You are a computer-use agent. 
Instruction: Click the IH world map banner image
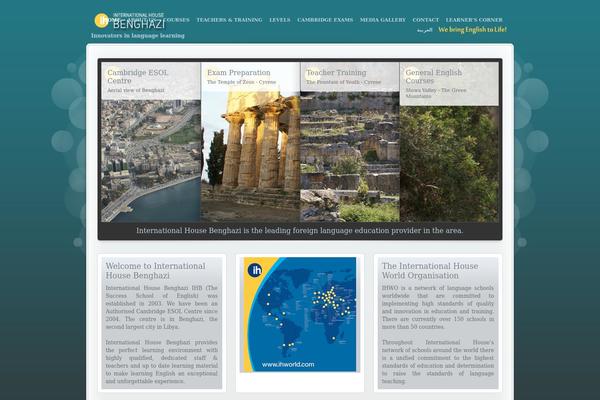(x=300, y=314)
